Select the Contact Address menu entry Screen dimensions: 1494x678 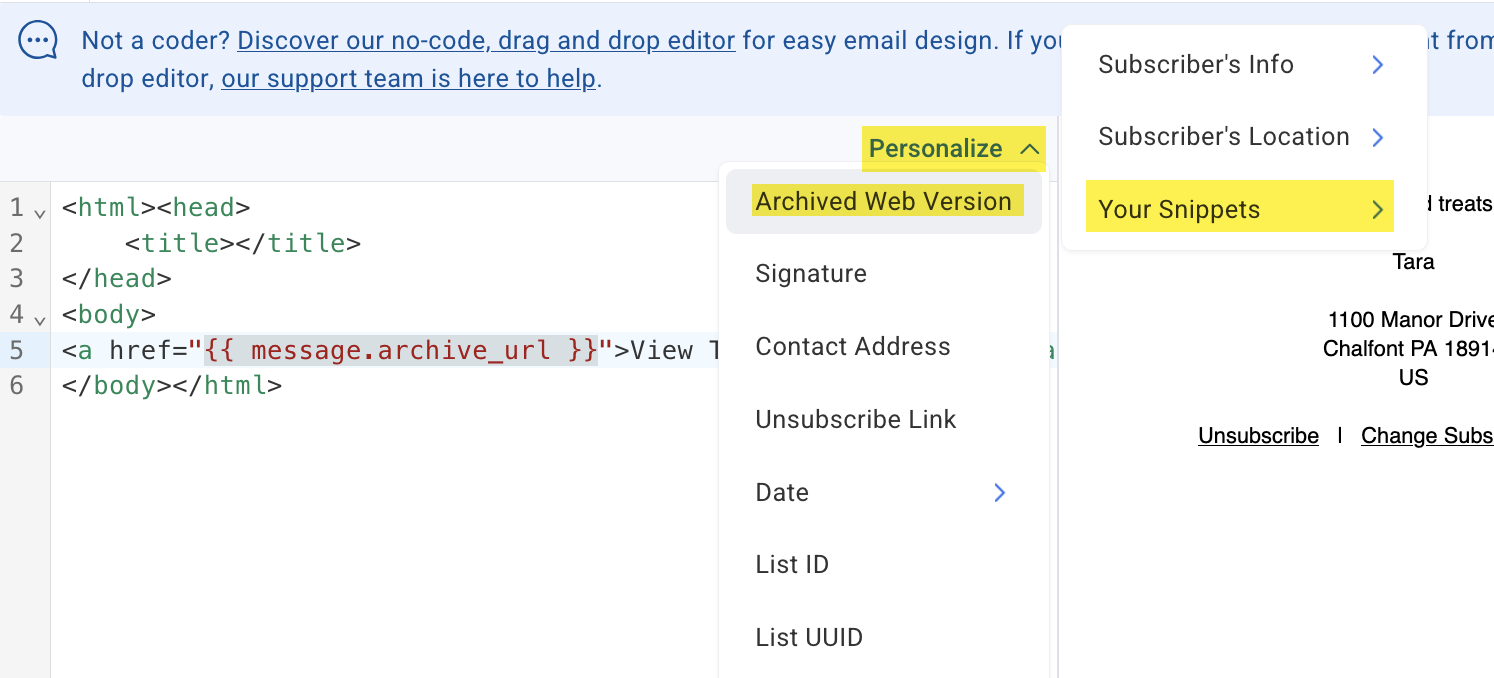852,346
